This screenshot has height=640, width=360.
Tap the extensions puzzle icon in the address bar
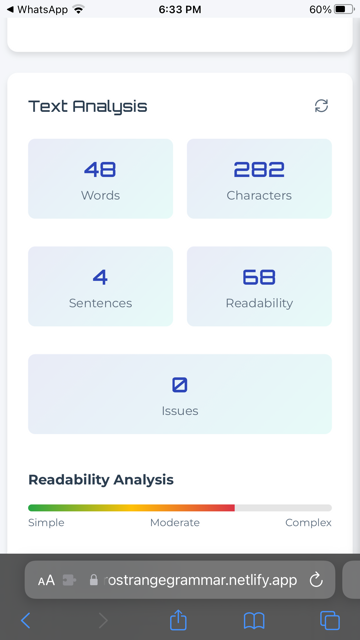point(69,580)
